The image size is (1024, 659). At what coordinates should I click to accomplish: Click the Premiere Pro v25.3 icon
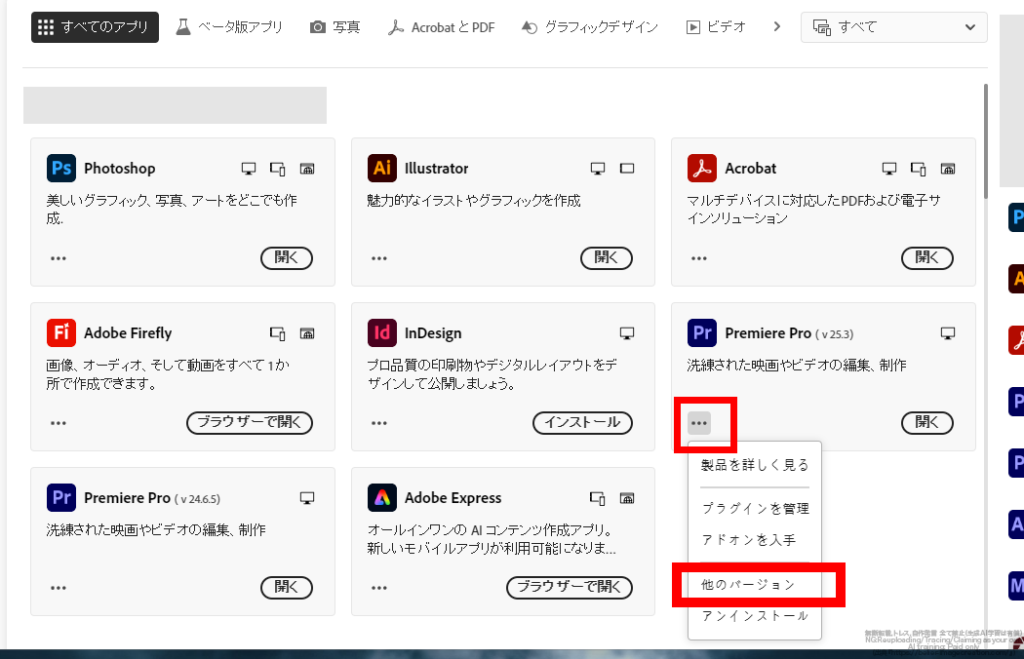tap(702, 333)
